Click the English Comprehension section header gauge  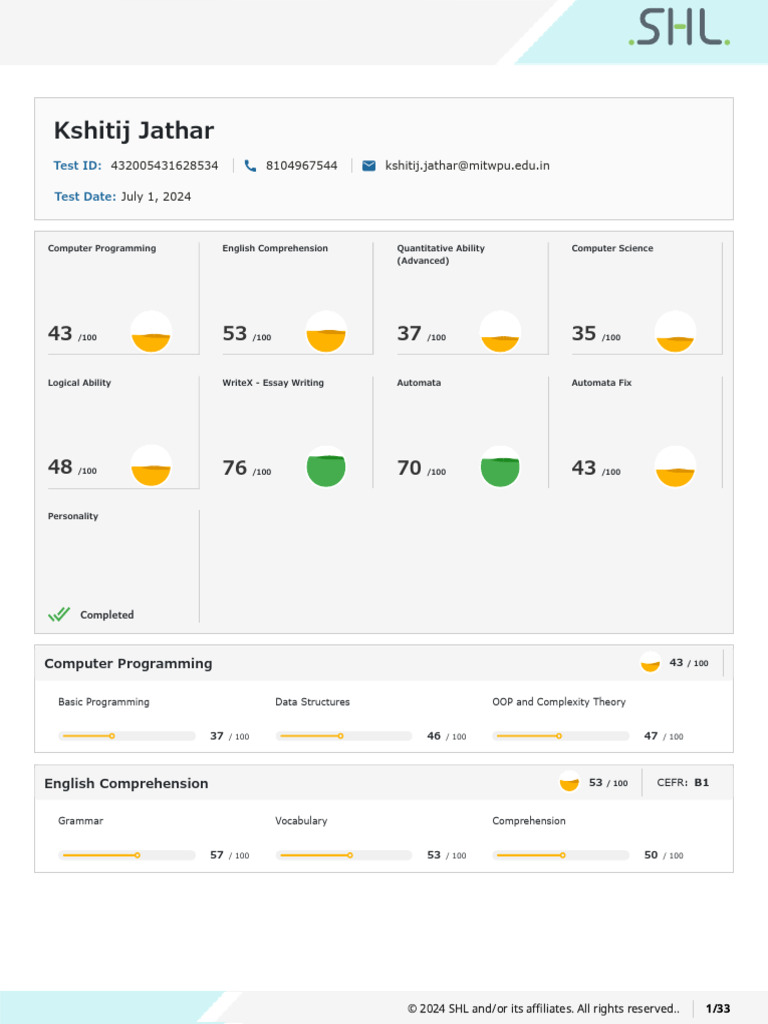pos(569,783)
